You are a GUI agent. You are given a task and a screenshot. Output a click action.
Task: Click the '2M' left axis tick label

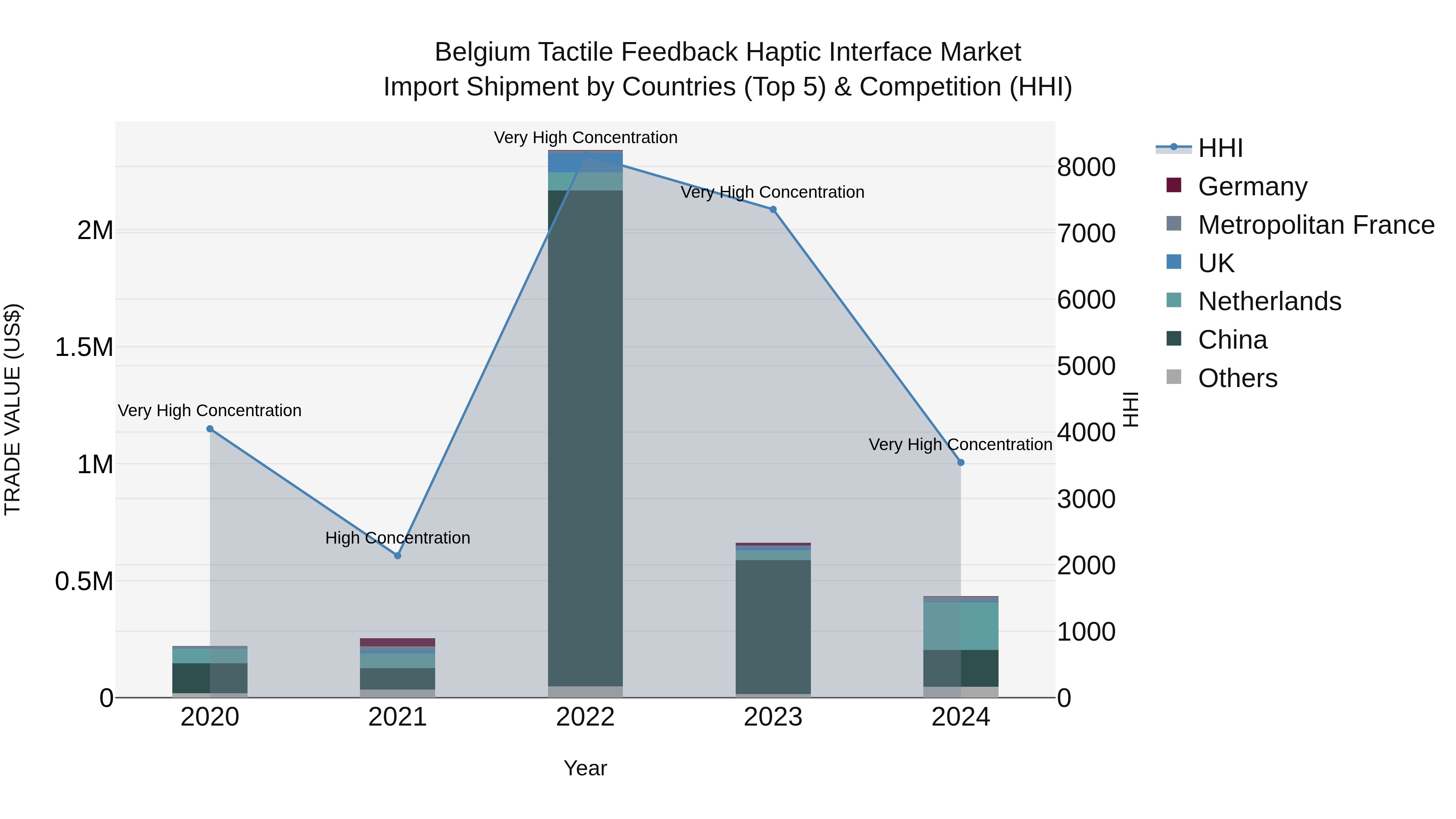[95, 231]
